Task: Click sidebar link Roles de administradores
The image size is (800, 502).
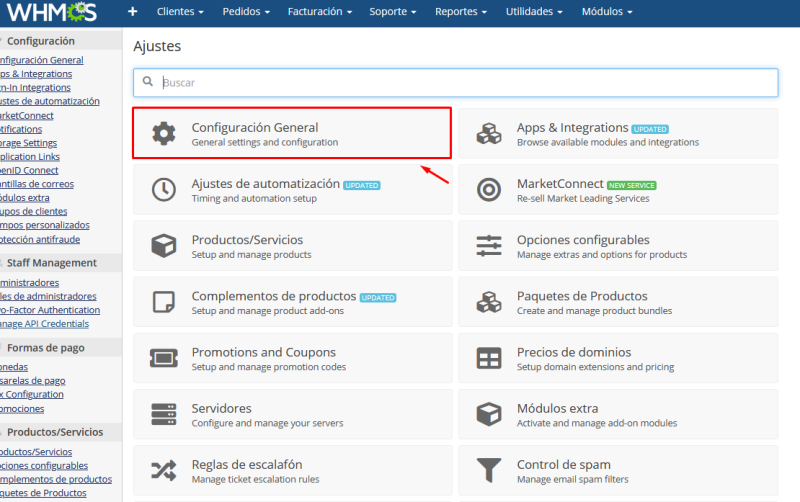Action: (x=48, y=297)
